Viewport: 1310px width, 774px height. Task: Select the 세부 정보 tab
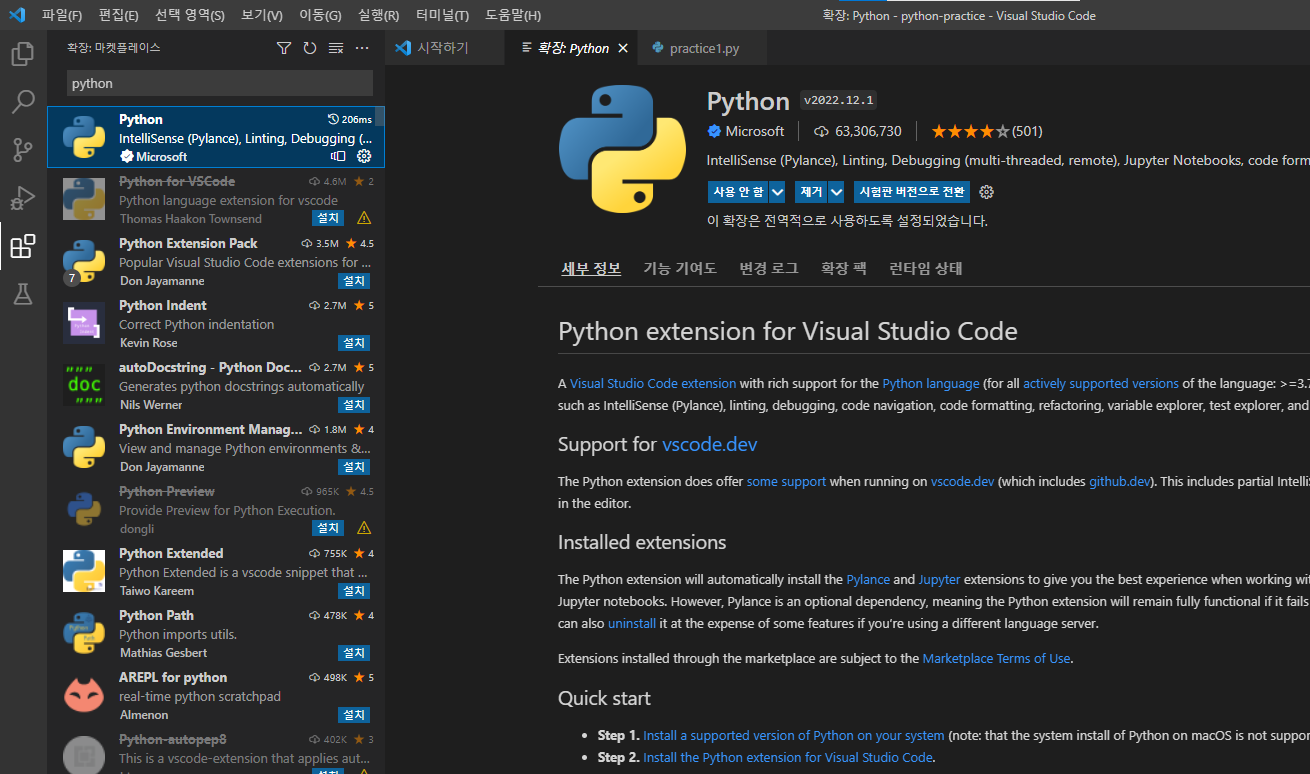tap(591, 268)
